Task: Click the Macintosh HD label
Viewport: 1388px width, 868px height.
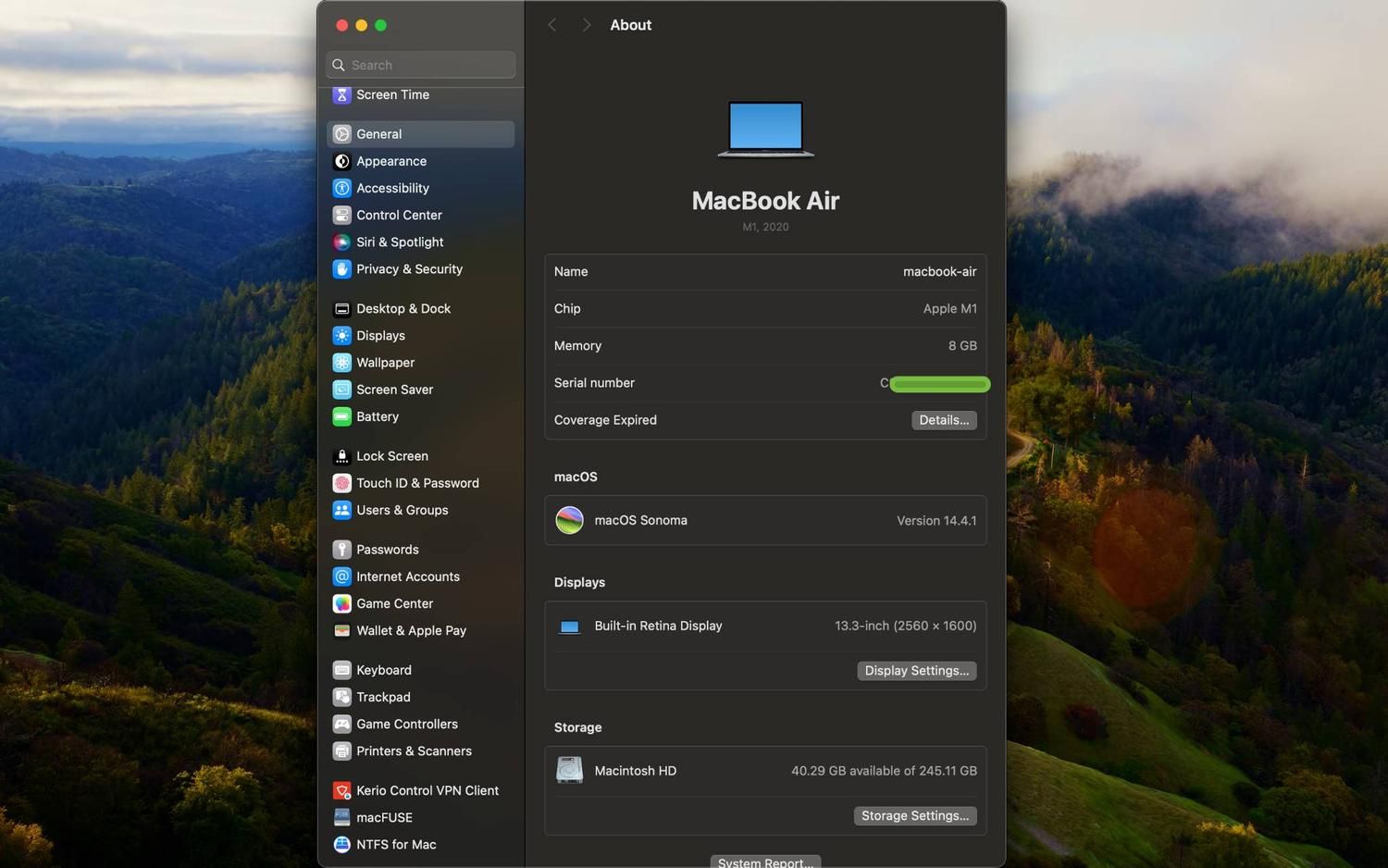Action: [x=635, y=771]
